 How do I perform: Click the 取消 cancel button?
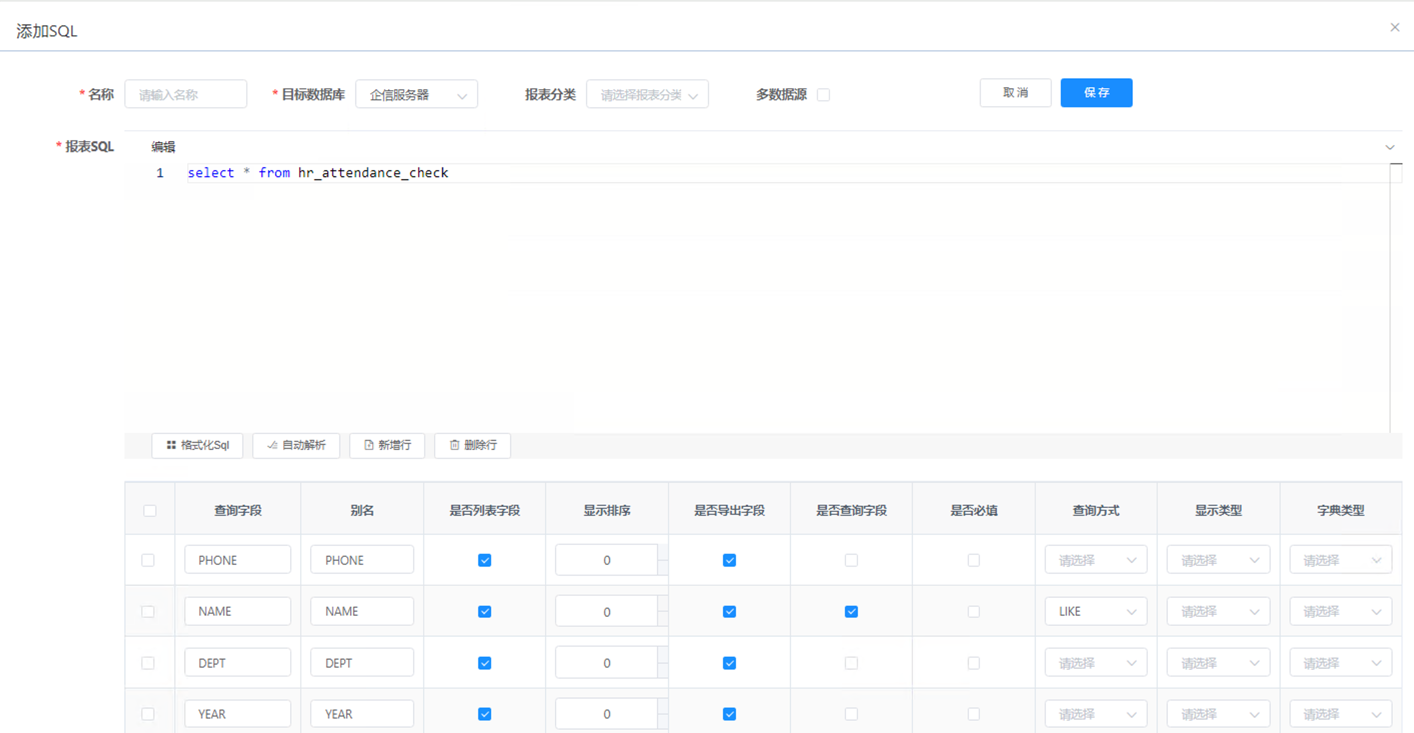point(1015,92)
